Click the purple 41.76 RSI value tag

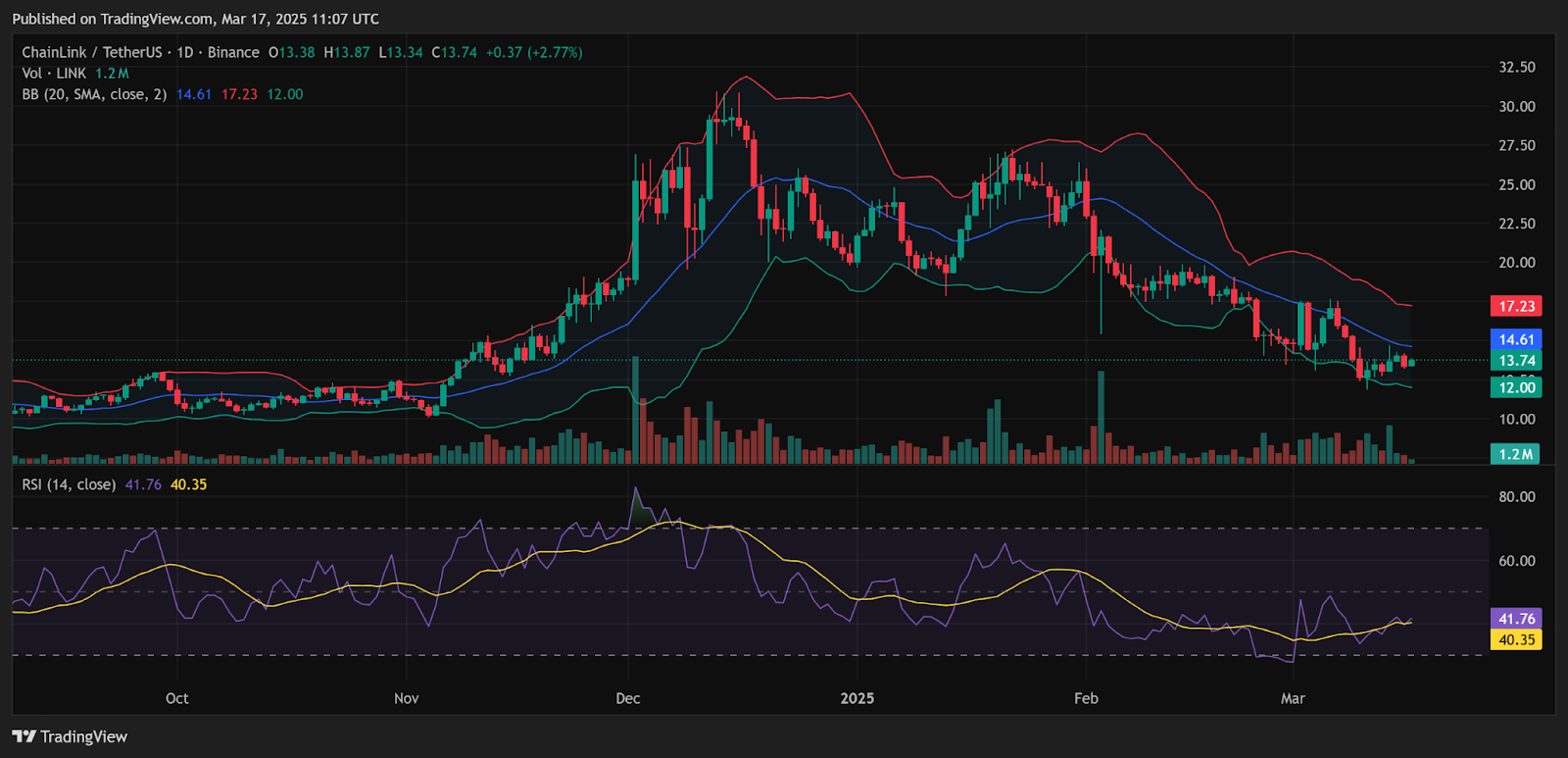pos(1516,619)
